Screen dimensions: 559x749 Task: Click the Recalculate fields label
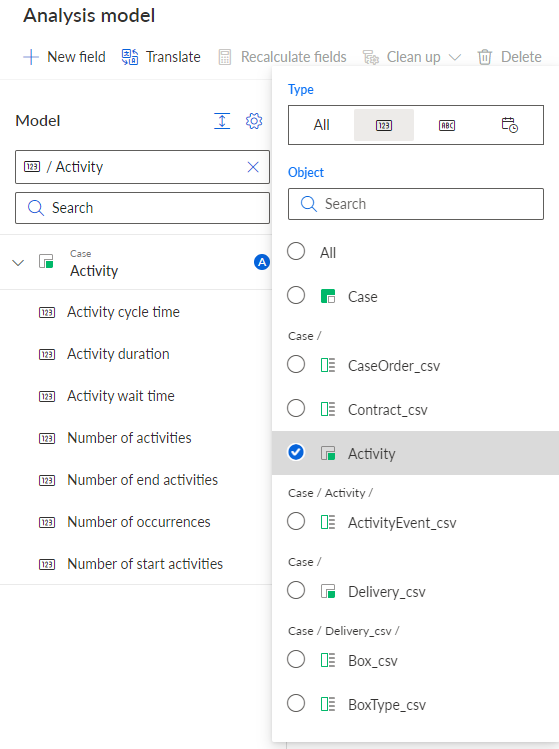(x=294, y=57)
